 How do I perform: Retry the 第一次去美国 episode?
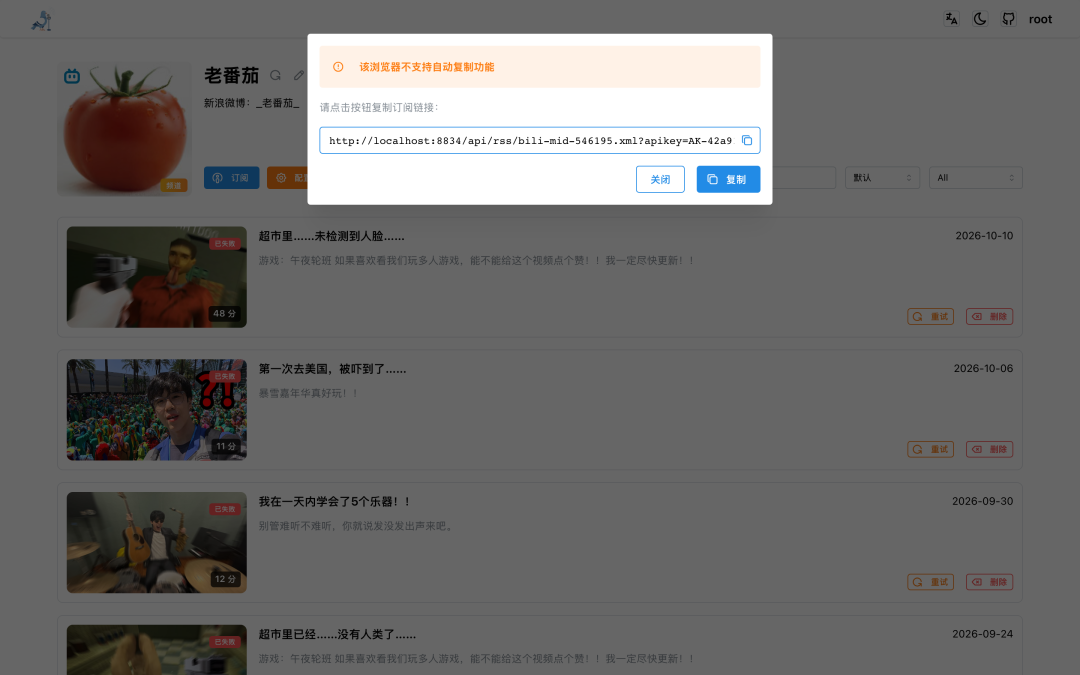pyautogui.click(x=931, y=449)
